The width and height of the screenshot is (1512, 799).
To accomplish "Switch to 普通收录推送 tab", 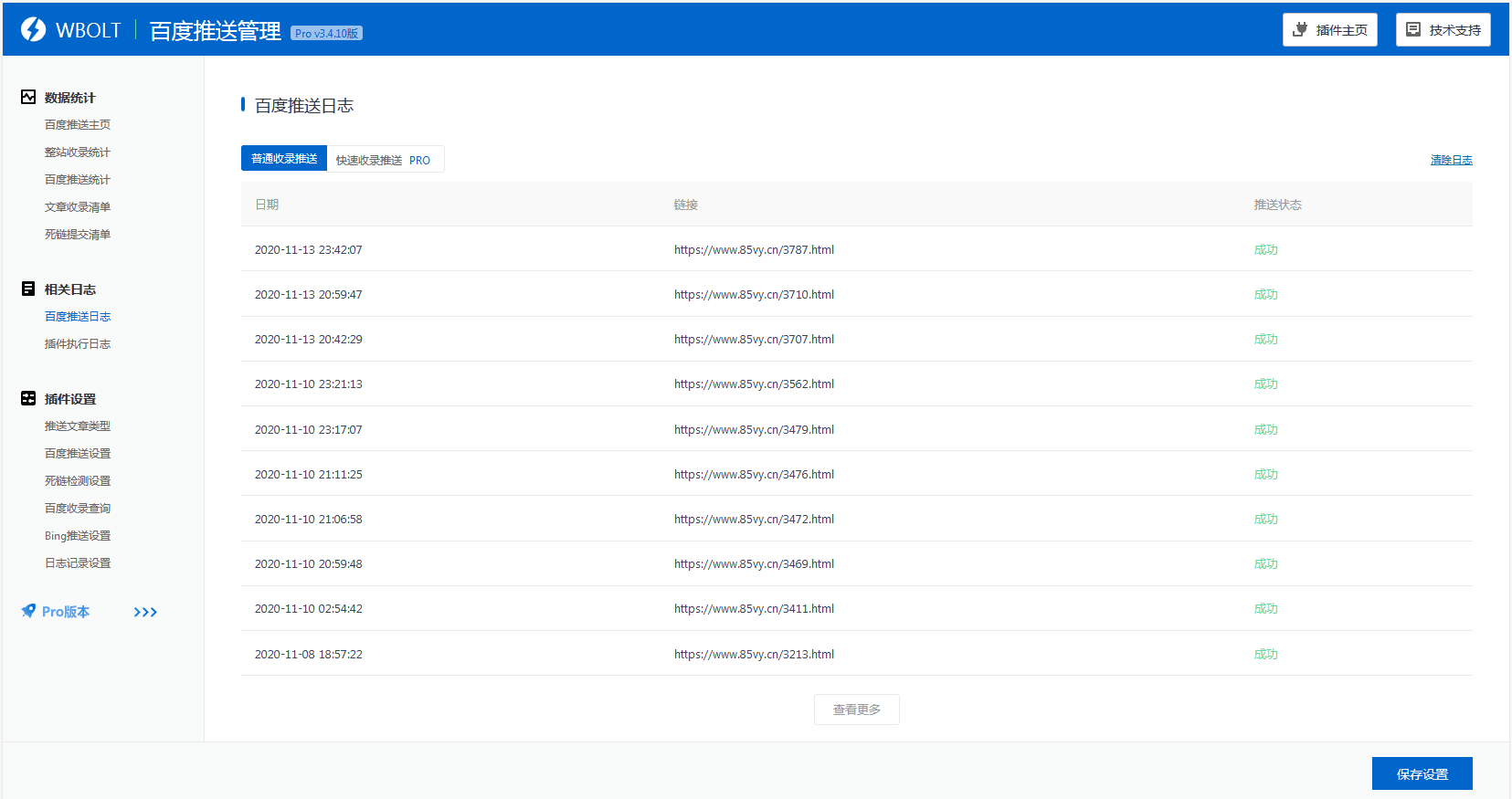I will (x=284, y=159).
